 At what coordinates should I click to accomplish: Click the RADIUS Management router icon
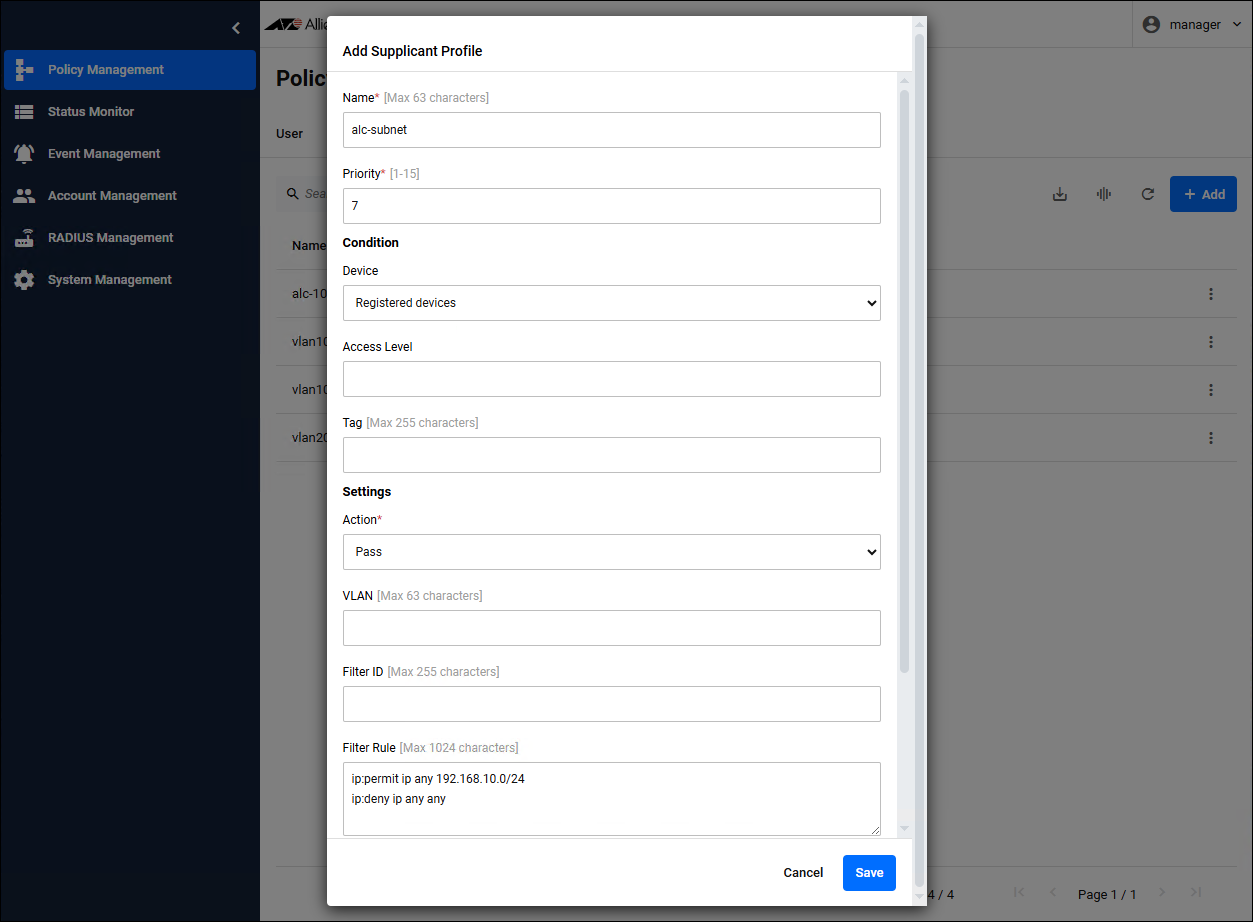click(x=24, y=238)
